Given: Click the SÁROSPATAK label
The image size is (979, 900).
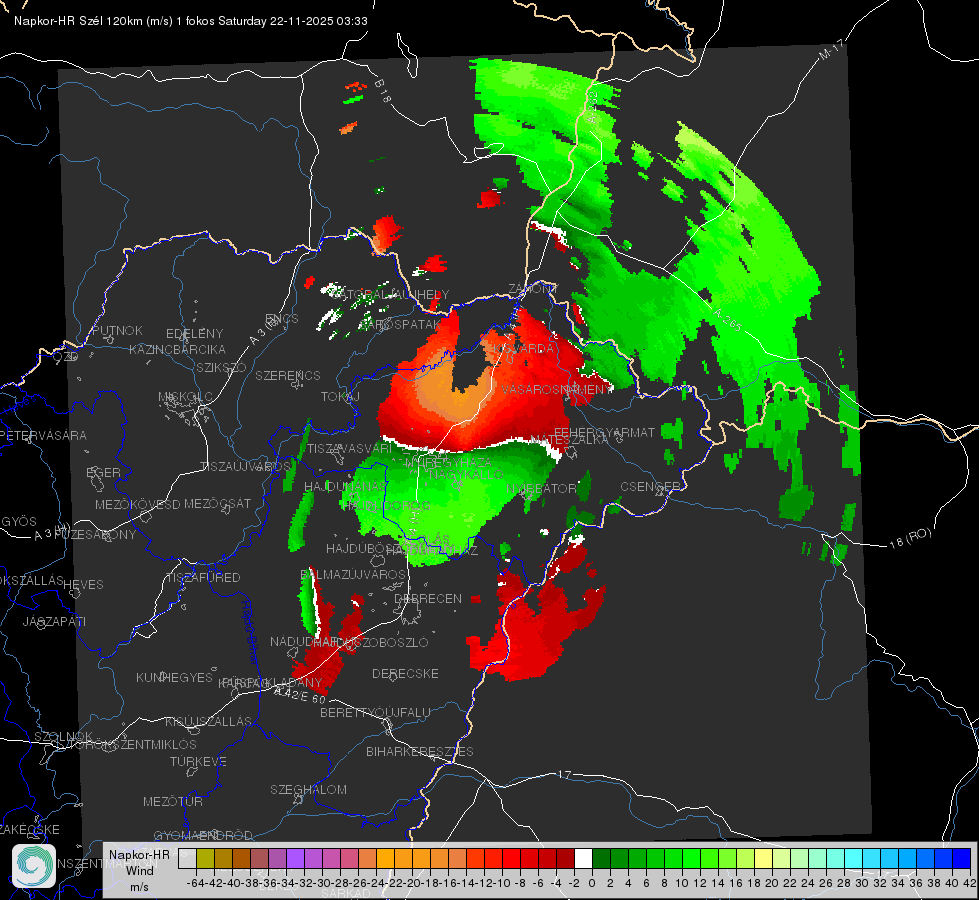Looking at the screenshot, I should click(400, 325).
